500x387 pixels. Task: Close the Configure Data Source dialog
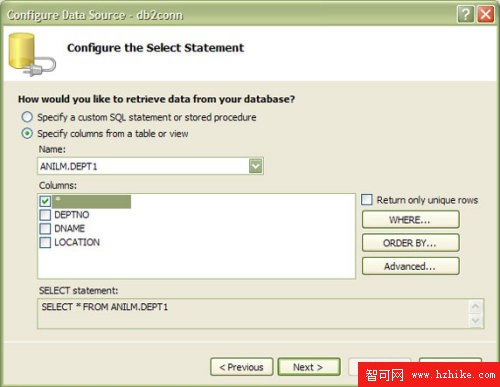[485, 14]
